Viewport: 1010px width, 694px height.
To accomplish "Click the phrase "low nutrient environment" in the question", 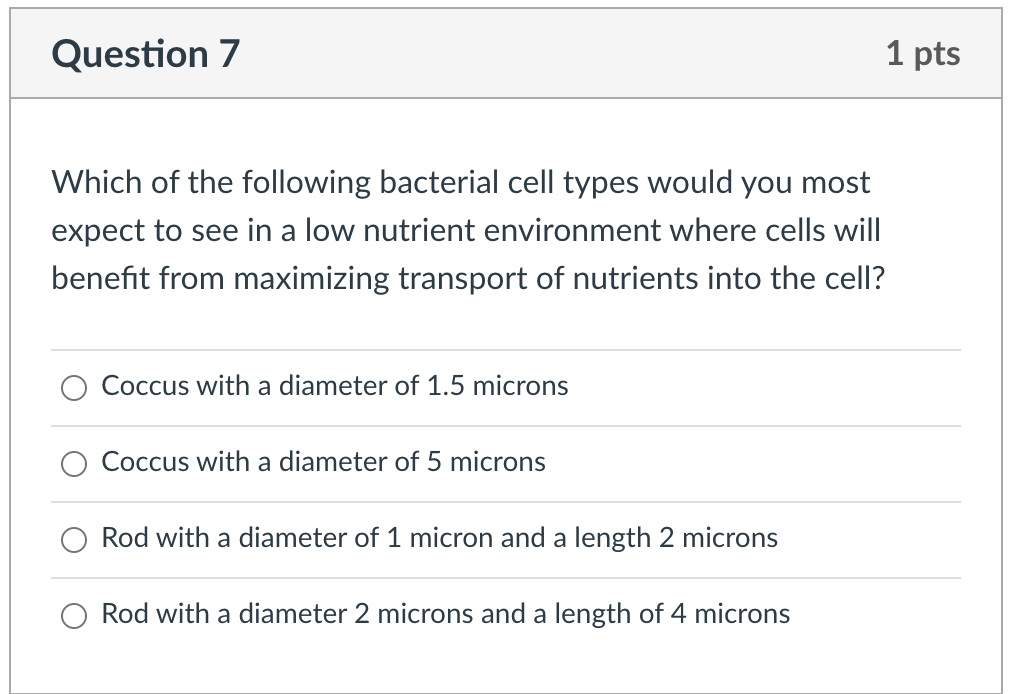I will coord(482,231).
